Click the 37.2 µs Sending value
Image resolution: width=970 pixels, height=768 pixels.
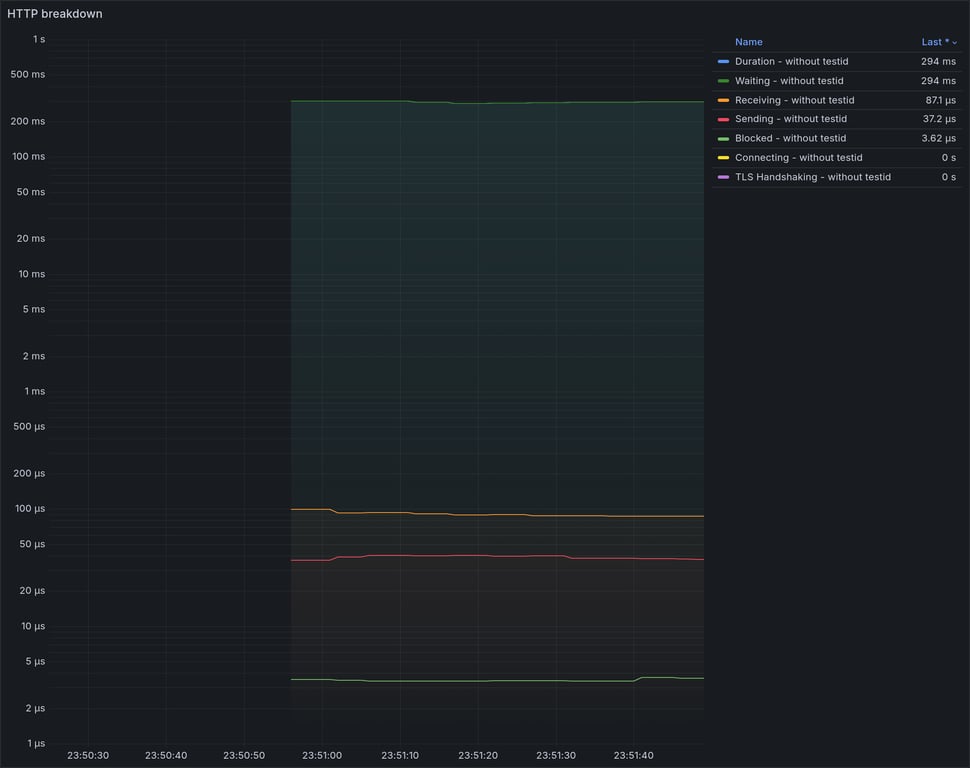tap(939, 119)
